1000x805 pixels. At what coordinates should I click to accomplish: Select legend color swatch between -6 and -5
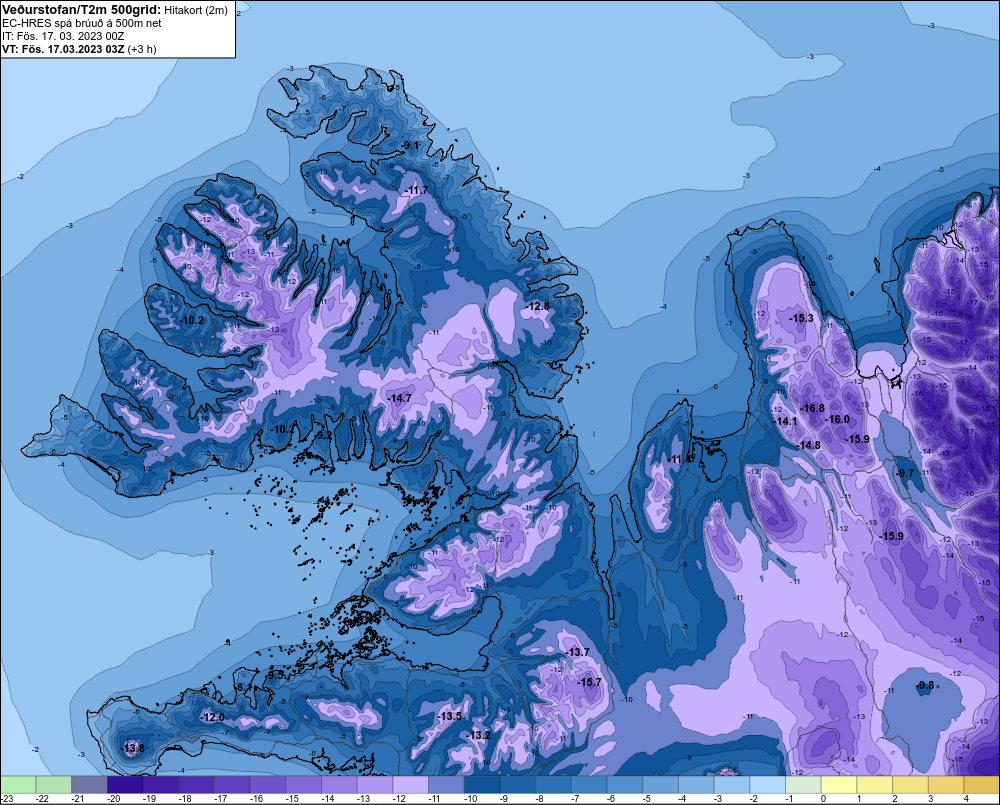[625, 784]
